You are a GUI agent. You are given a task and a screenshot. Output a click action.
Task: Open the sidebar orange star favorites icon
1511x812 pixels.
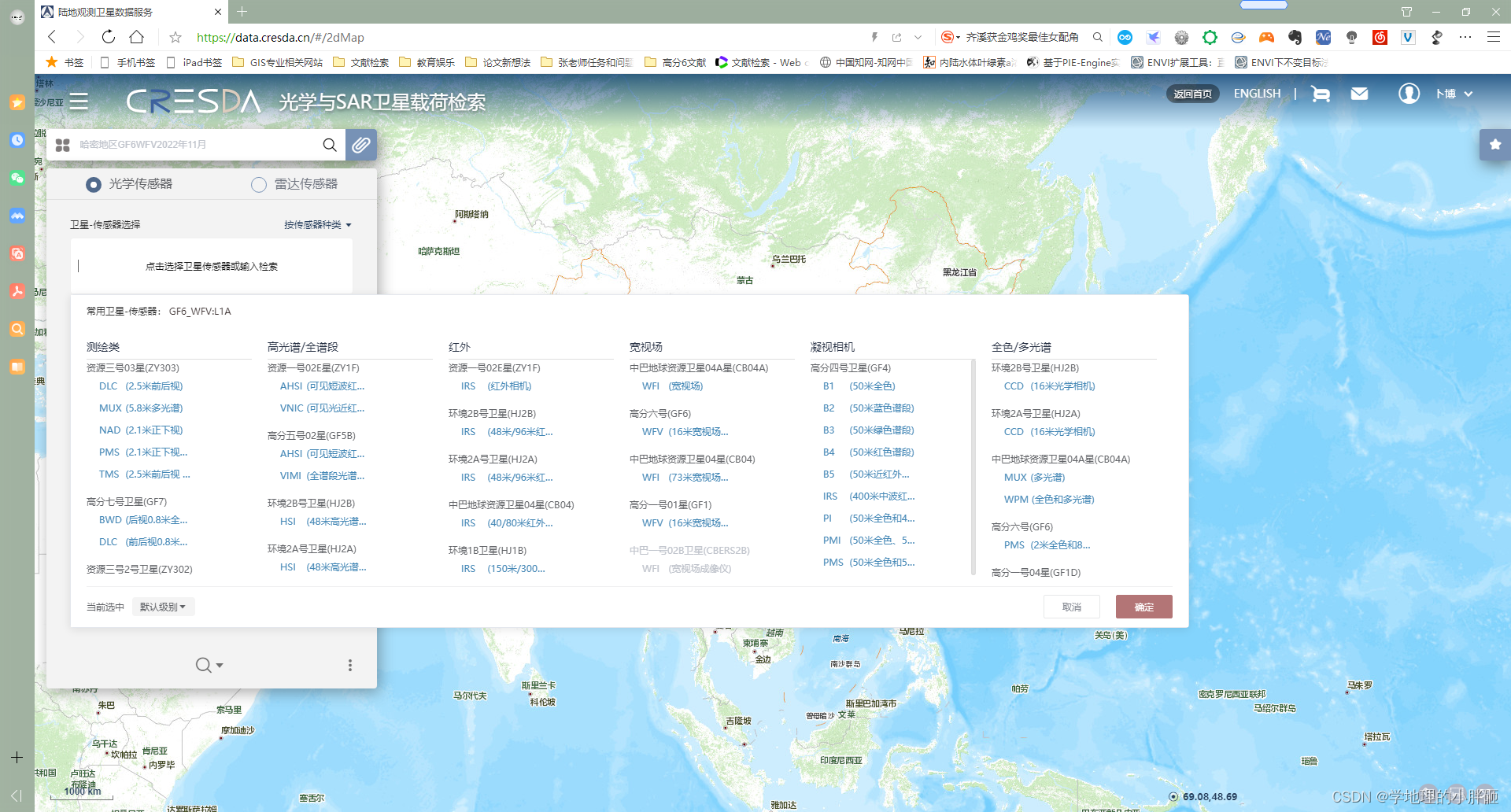click(17, 102)
